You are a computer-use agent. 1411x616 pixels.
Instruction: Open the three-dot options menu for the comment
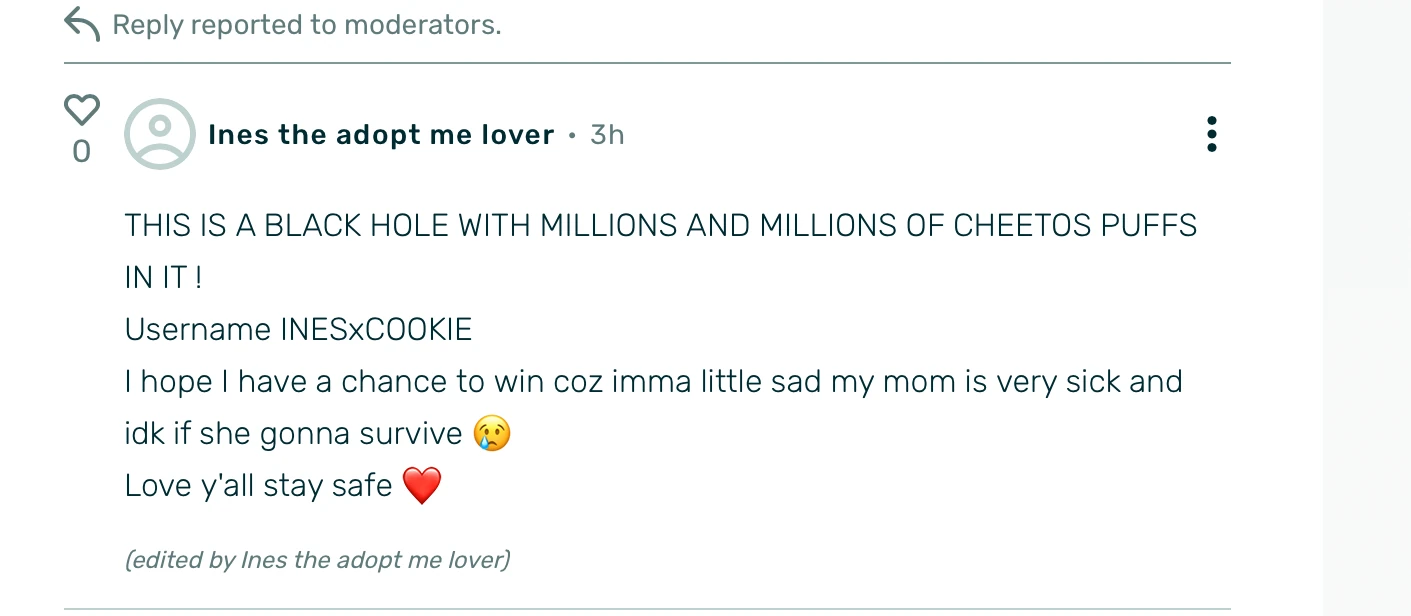1211,134
